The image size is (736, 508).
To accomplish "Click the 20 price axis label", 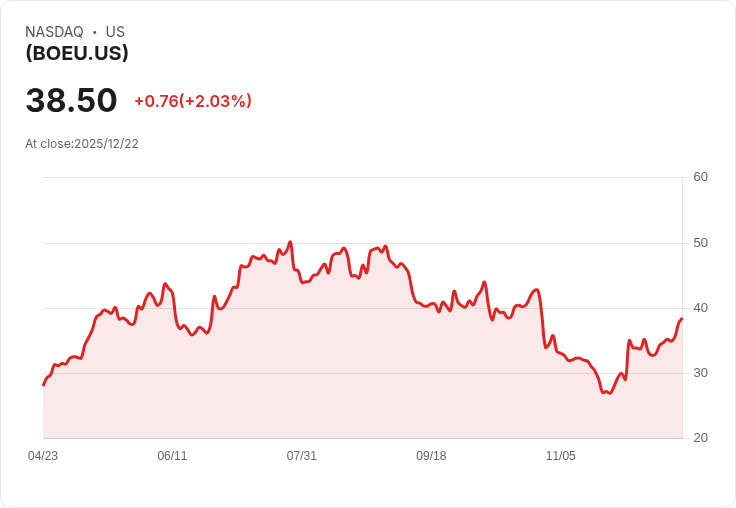I will (x=700, y=438).
